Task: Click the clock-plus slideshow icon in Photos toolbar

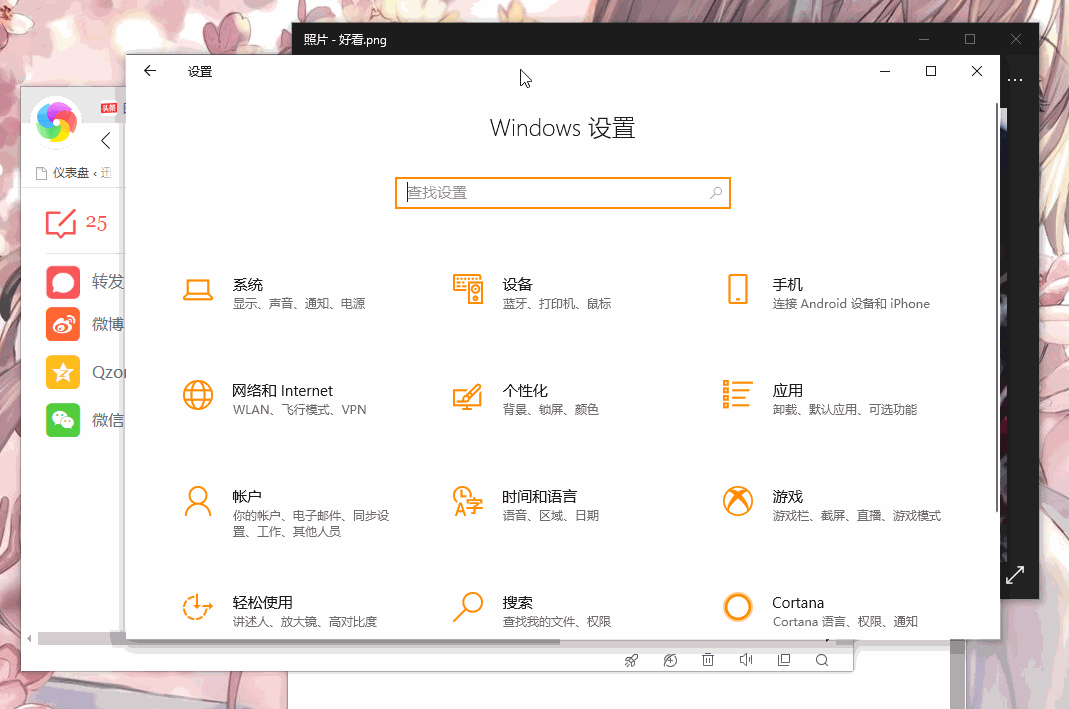Action: [x=670, y=660]
